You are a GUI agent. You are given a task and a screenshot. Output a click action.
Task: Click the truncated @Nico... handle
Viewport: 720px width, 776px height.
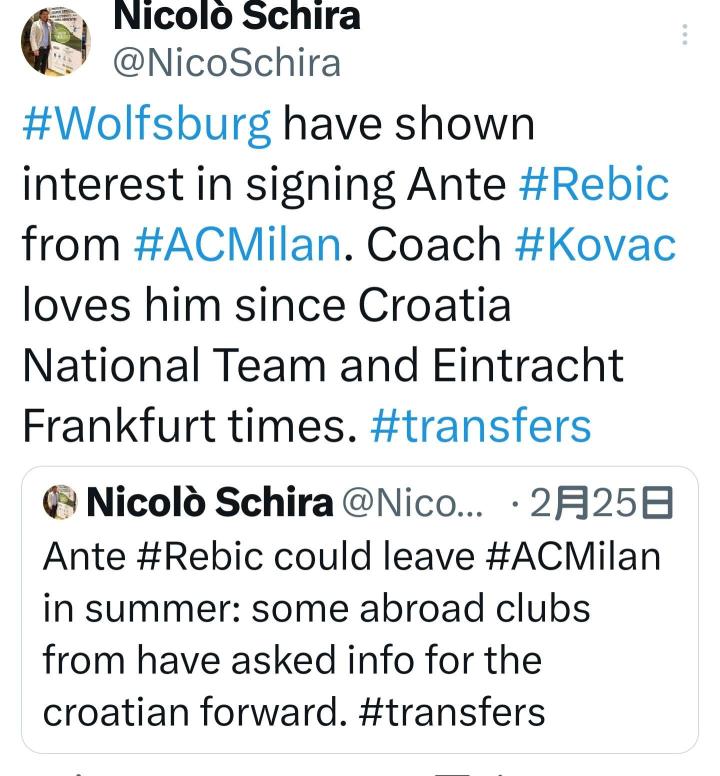412,503
